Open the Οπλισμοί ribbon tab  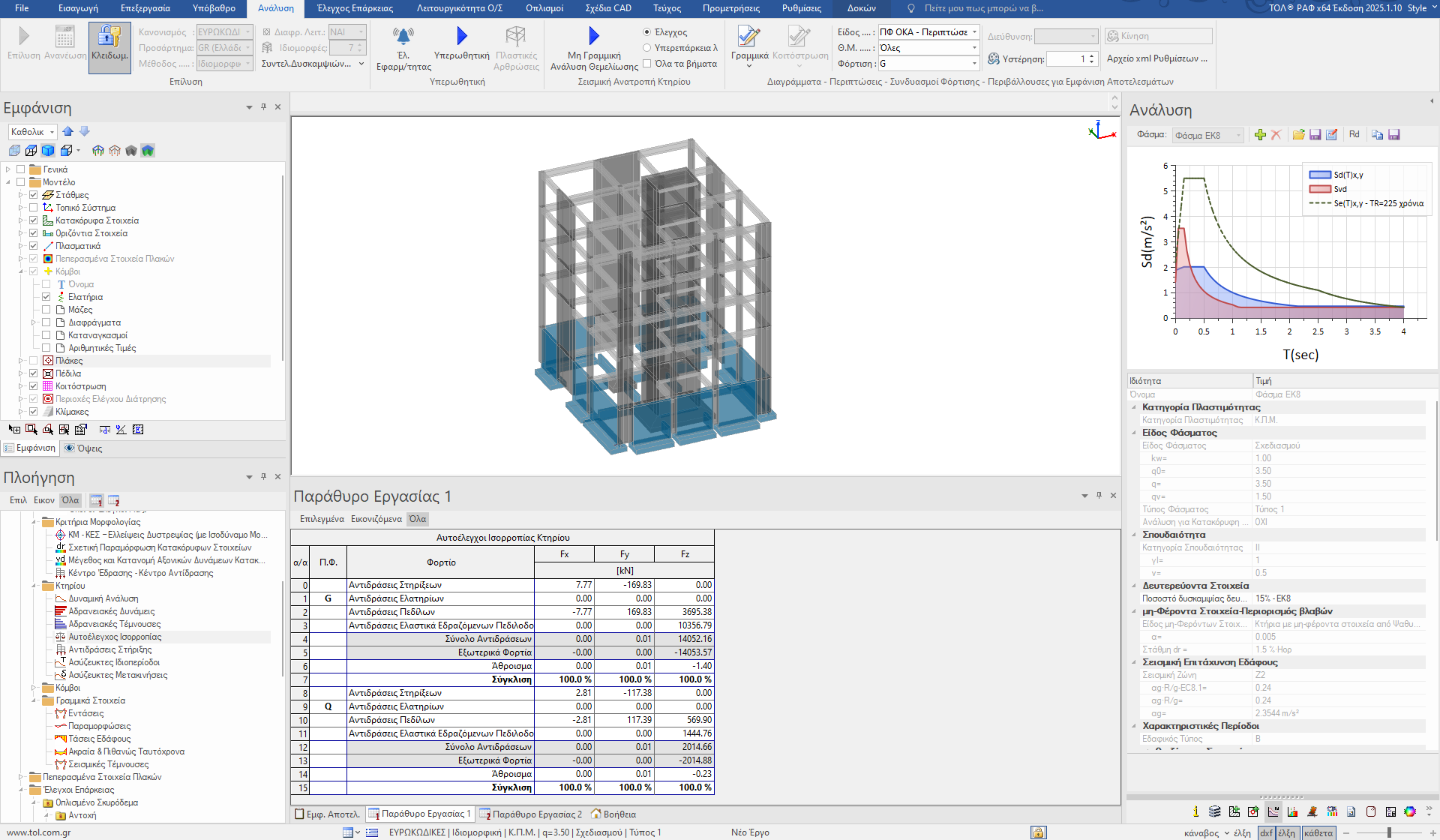coord(544,8)
